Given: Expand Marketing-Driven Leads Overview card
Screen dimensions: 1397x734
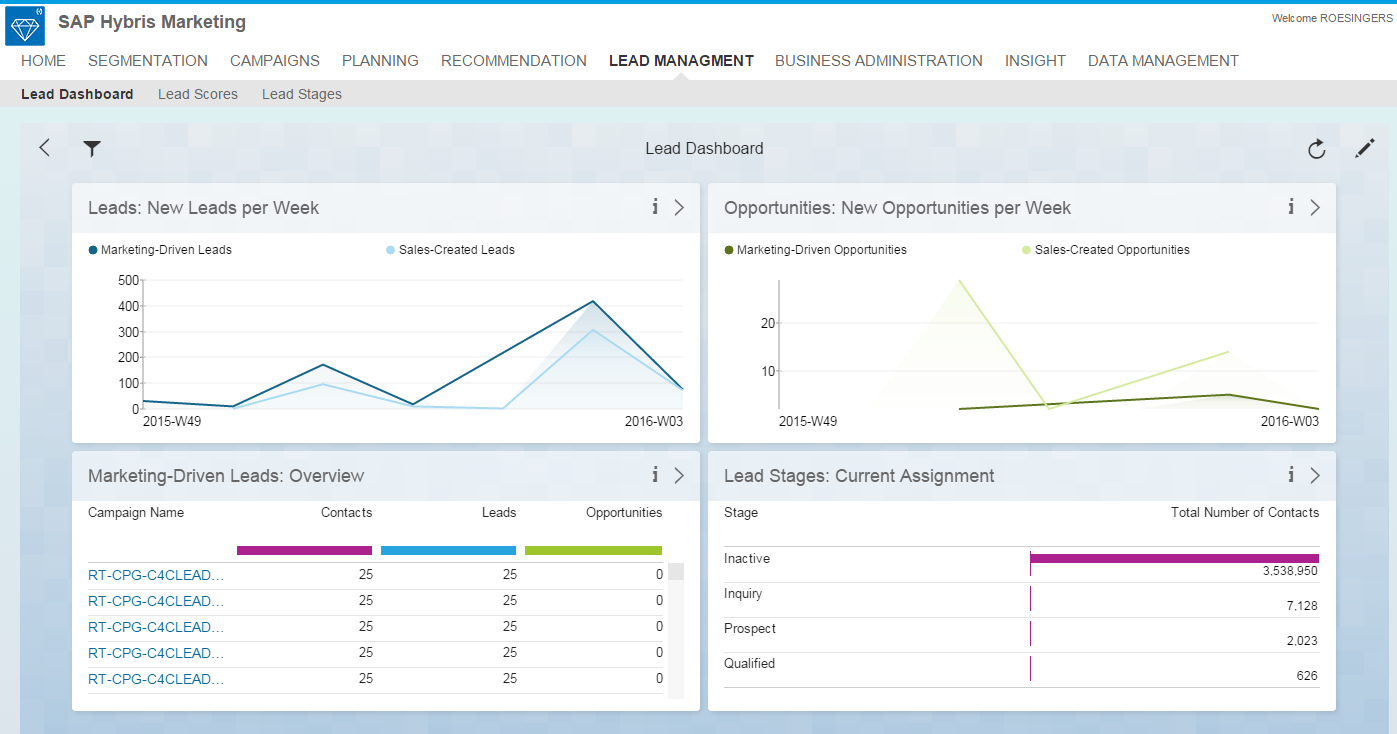Looking at the screenshot, I should tap(679, 475).
